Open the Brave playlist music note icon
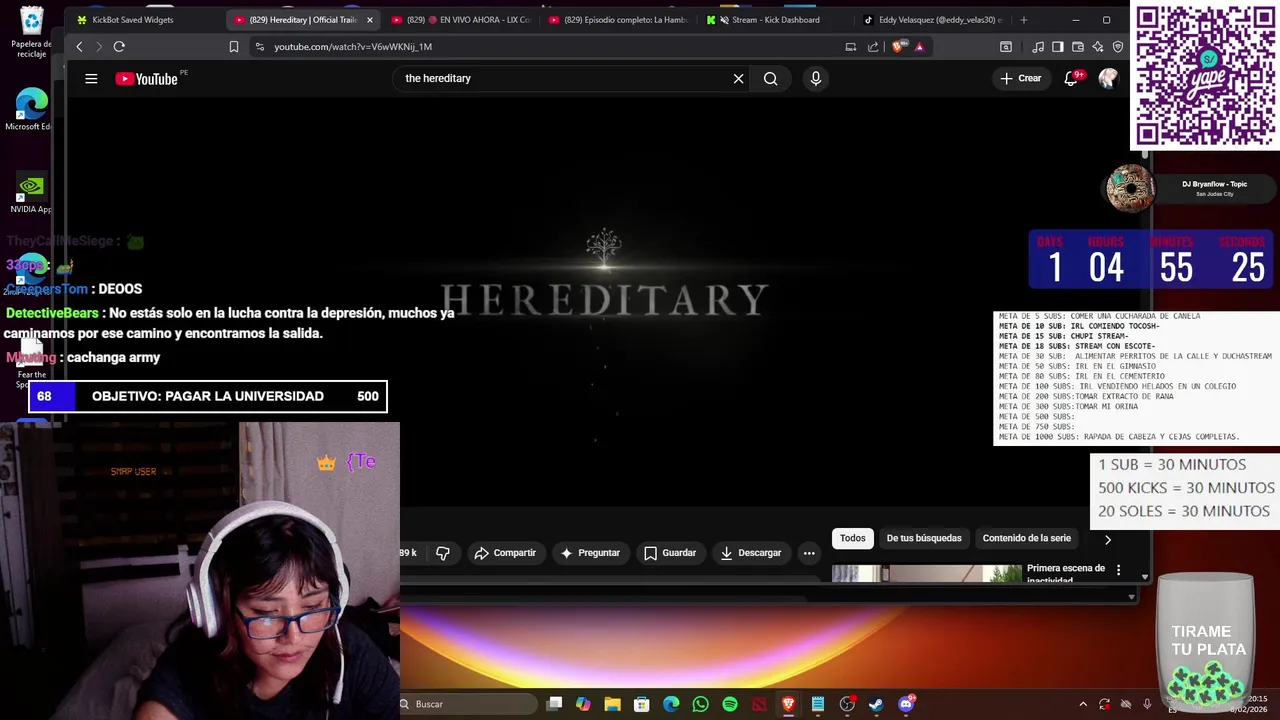Screen dimensions: 1280x720 [x=1037, y=46]
